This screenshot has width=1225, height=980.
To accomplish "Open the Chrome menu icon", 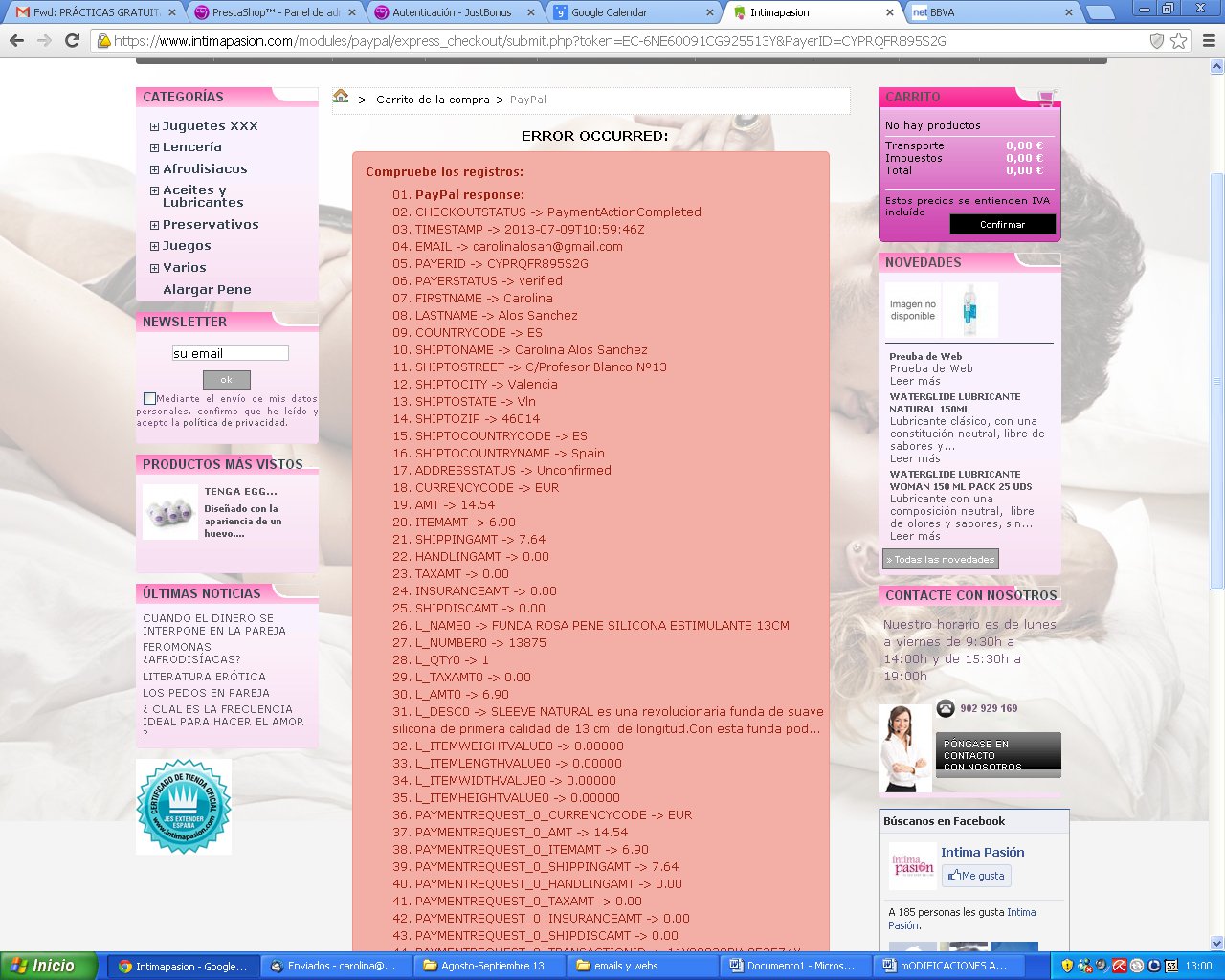I will pos(1209,41).
